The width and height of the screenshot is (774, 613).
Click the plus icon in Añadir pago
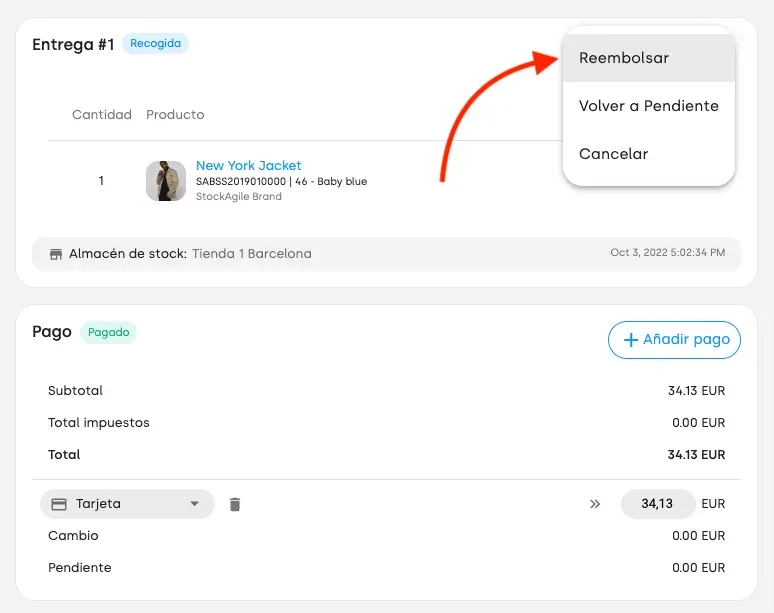(631, 340)
